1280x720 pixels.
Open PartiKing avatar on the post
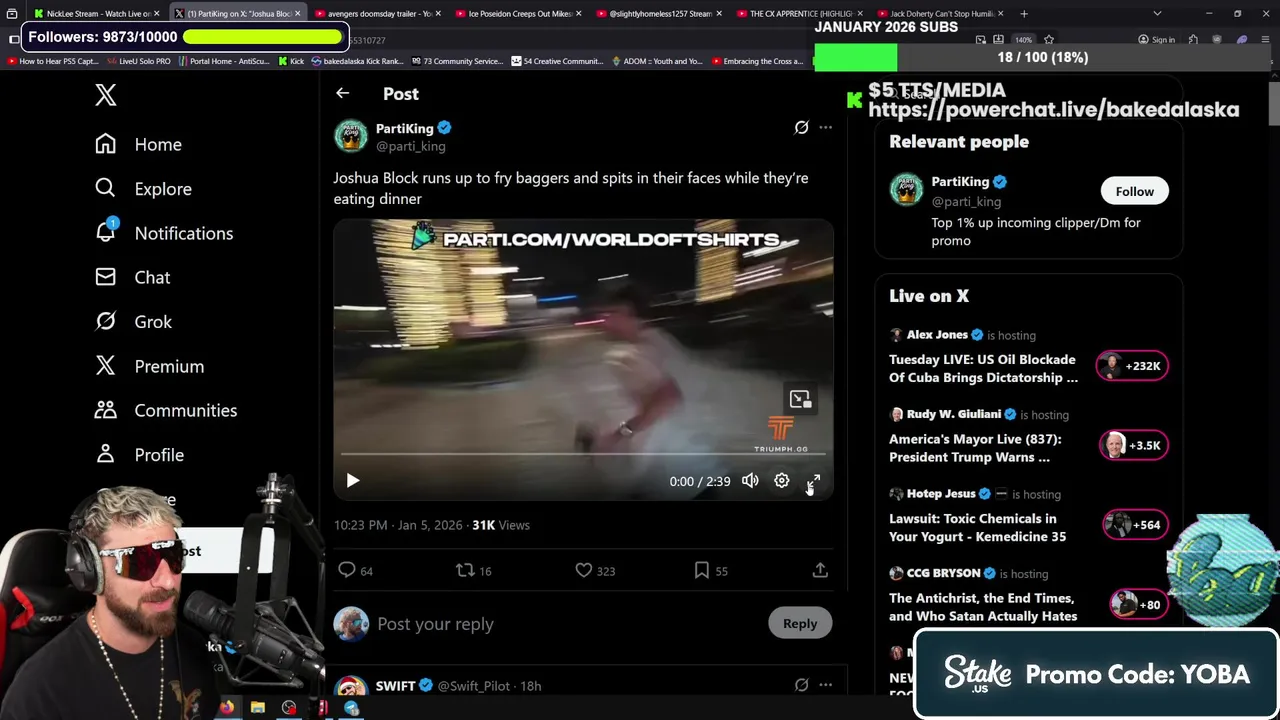point(351,136)
